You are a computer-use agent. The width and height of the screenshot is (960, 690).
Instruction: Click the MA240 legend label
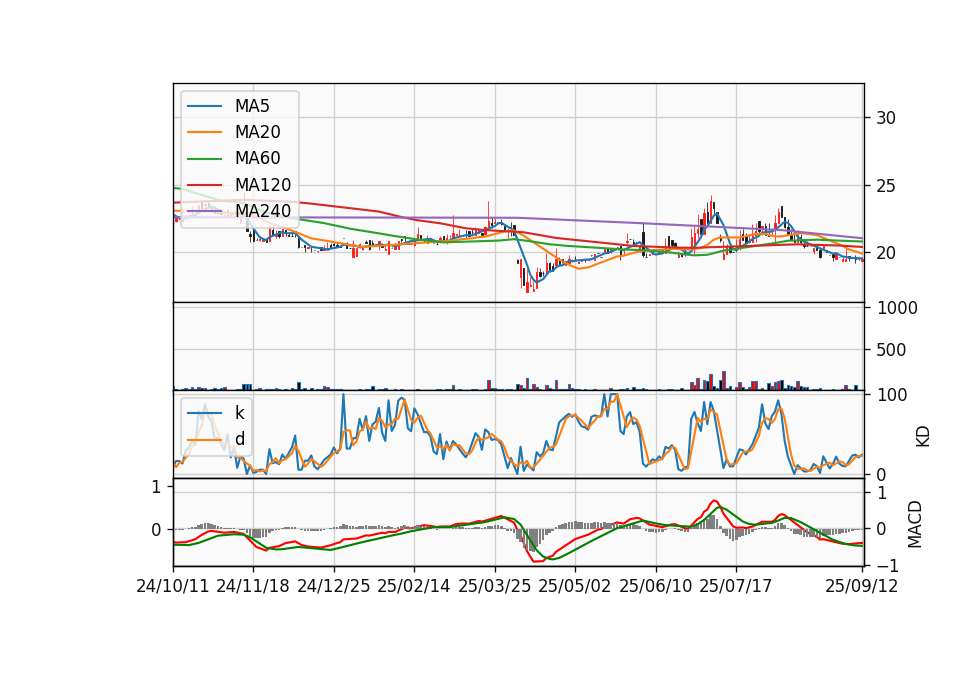[x=263, y=211]
